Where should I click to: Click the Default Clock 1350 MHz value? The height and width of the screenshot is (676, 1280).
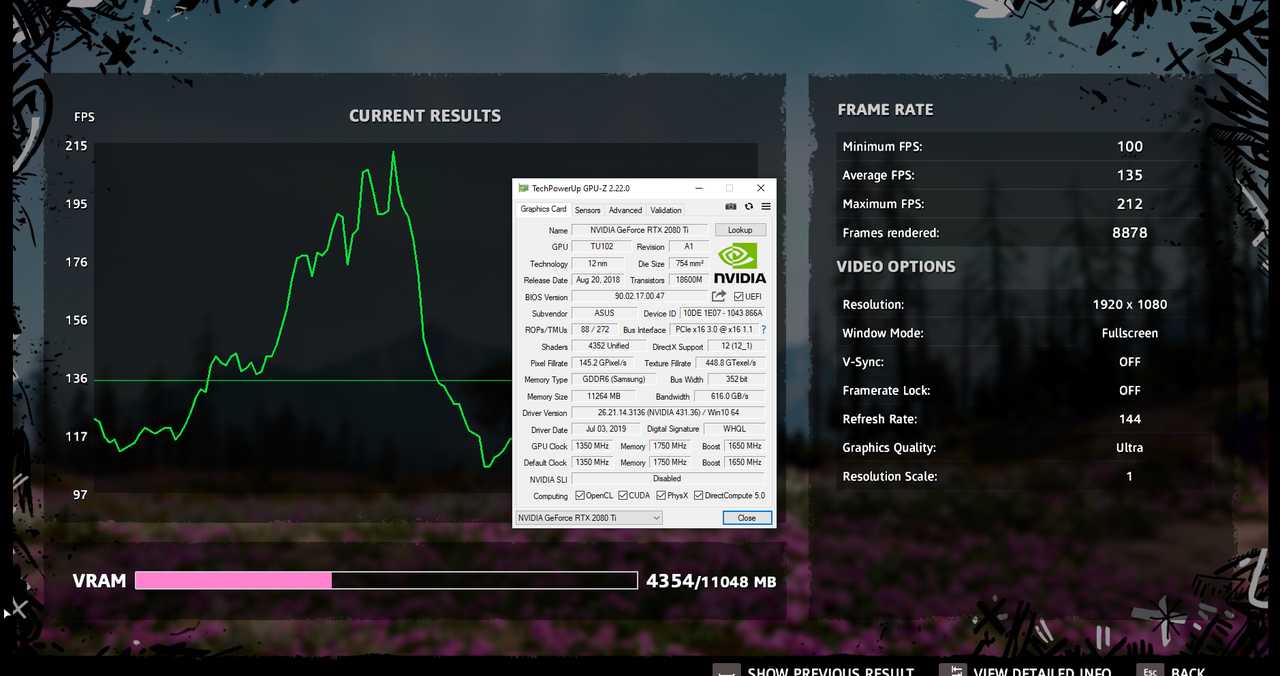click(592, 462)
